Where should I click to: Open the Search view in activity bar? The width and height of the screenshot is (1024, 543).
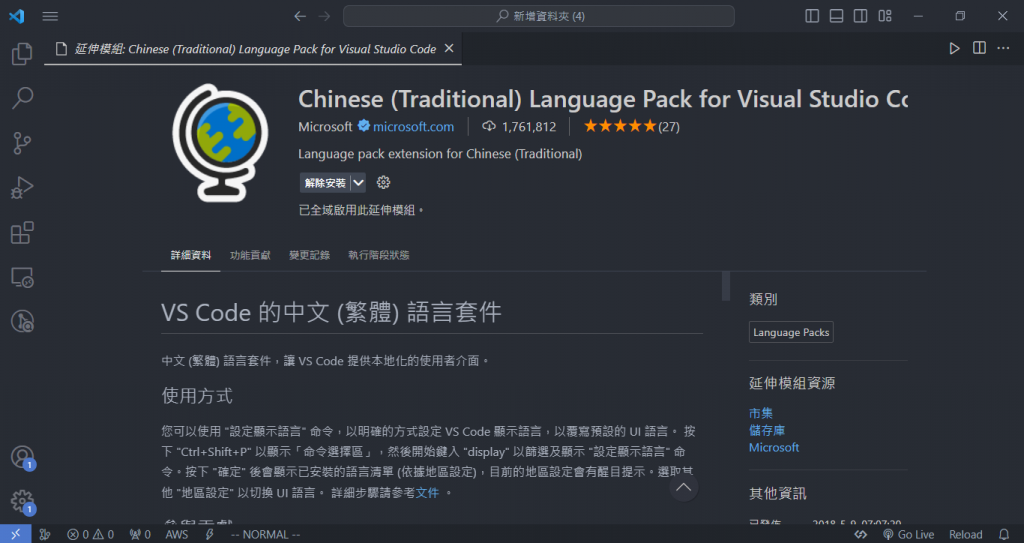22,98
